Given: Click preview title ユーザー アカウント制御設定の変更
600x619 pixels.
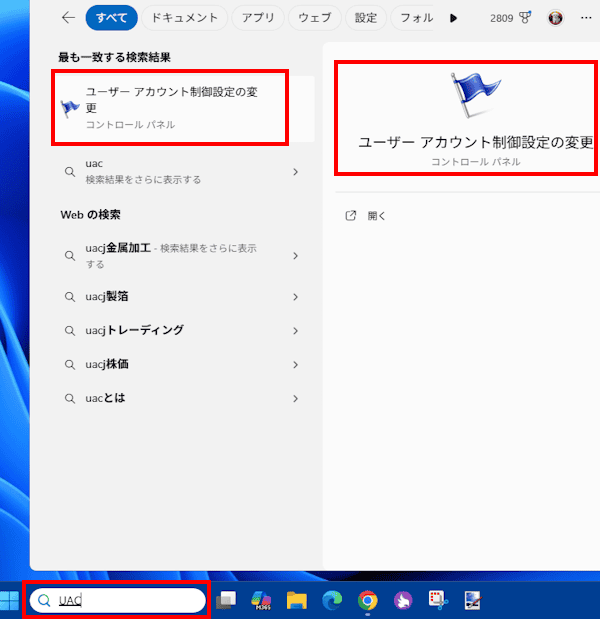Looking at the screenshot, I should 476,143.
